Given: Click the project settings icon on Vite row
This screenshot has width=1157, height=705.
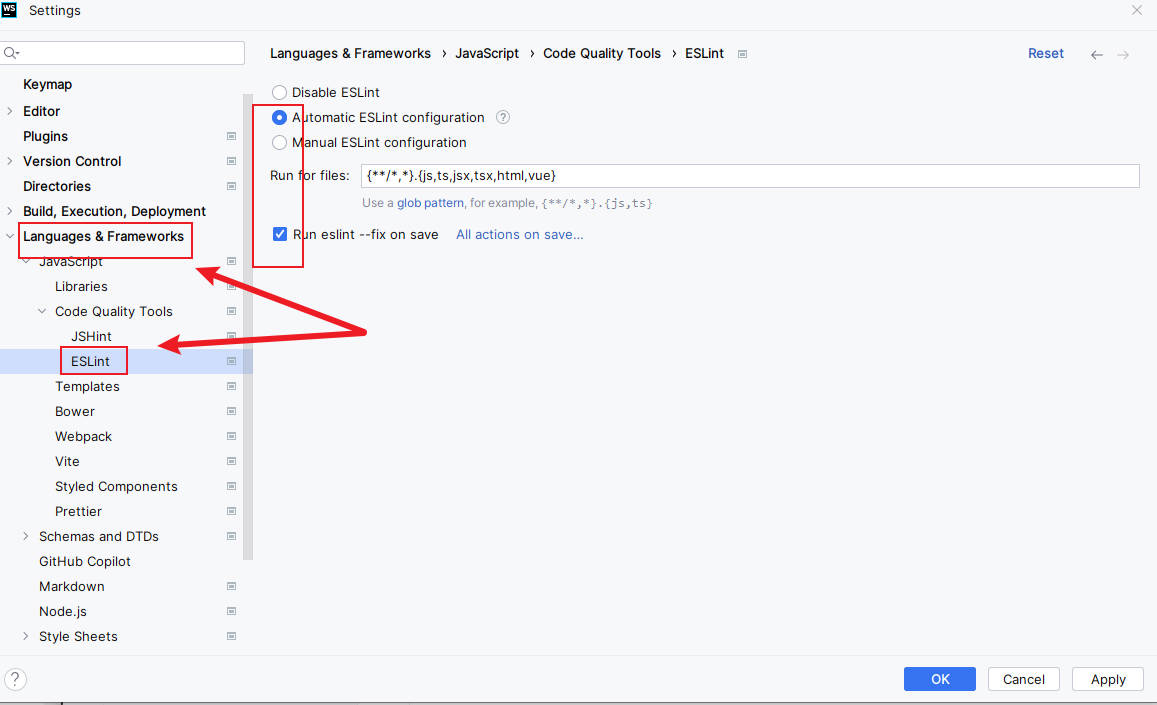Looking at the screenshot, I should pos(231,462).
